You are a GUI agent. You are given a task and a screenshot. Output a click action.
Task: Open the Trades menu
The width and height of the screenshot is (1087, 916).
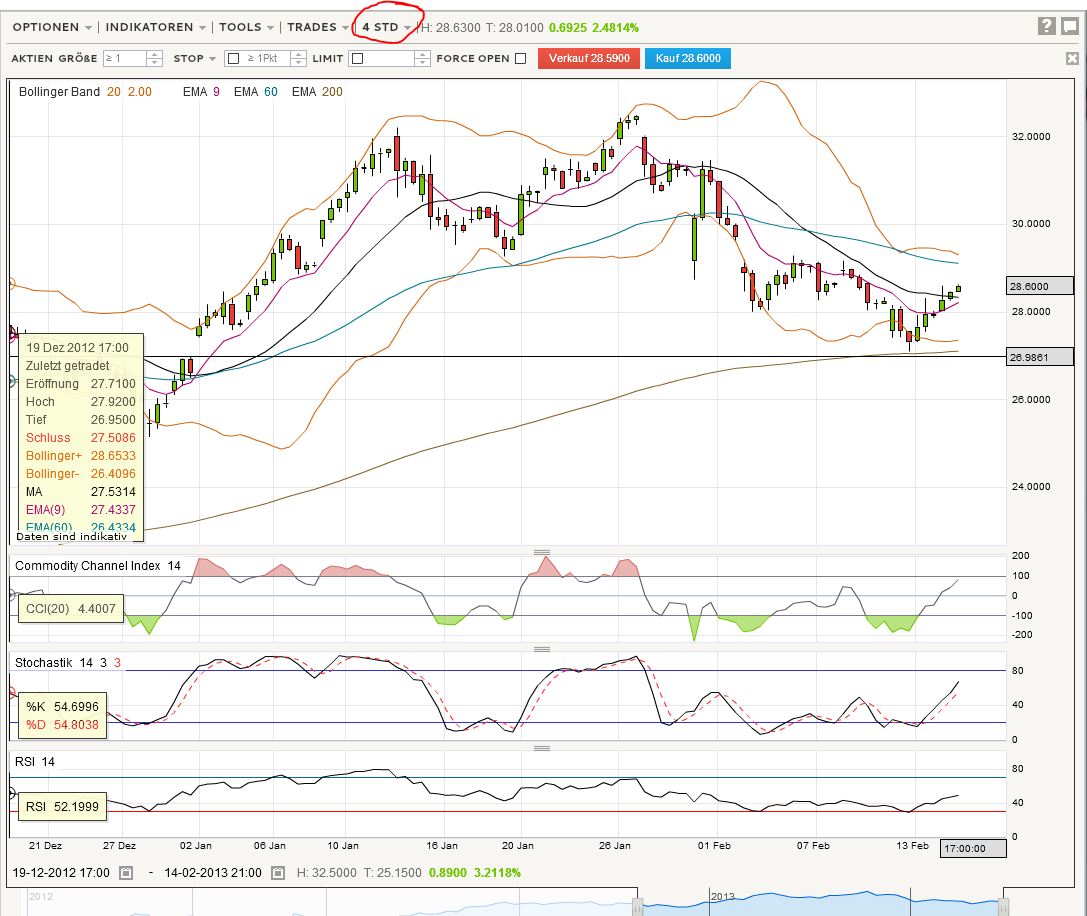pos(318,27)
